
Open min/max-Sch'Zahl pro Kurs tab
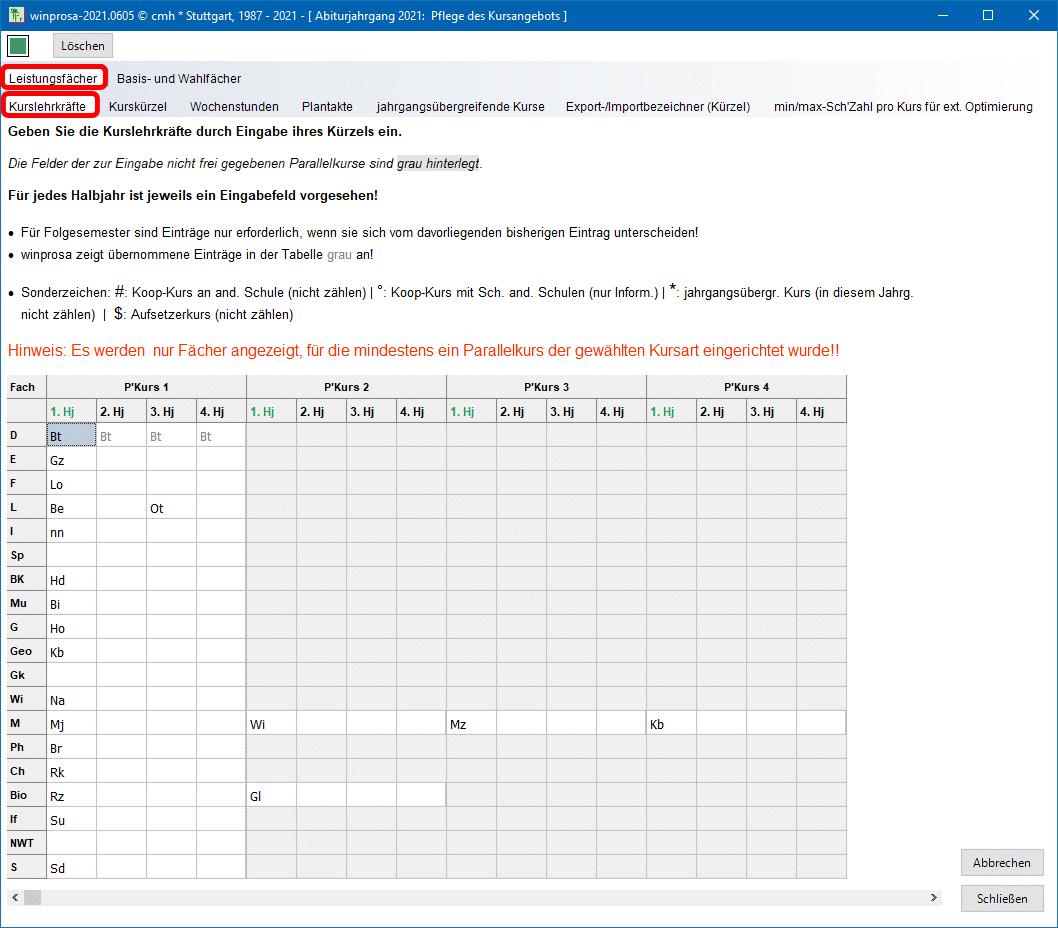[x=903, y=107]
